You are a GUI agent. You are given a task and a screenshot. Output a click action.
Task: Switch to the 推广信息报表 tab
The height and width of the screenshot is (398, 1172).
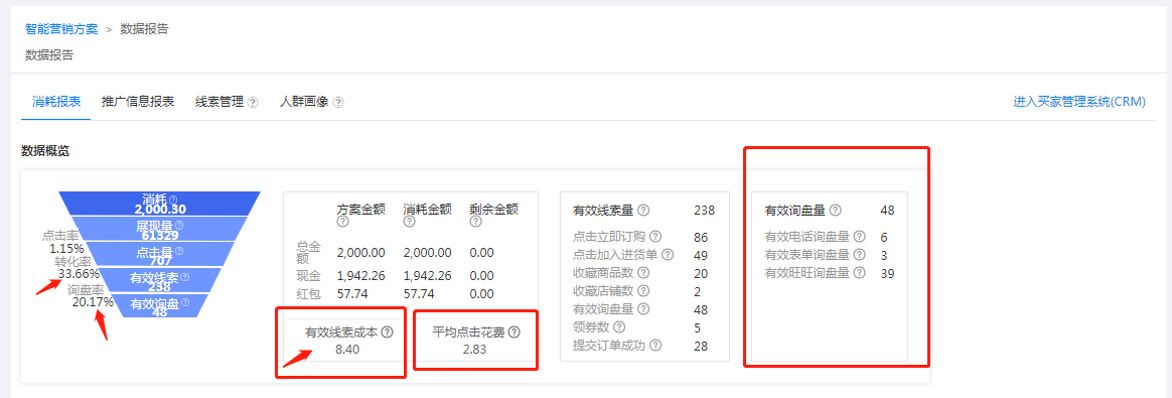pos(138,102)
